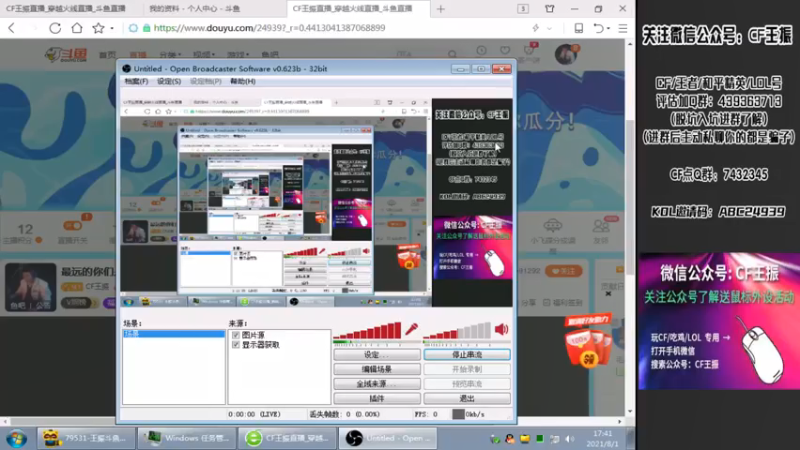Click the volume icon in the system tray
800x450 pixels.
570,439
